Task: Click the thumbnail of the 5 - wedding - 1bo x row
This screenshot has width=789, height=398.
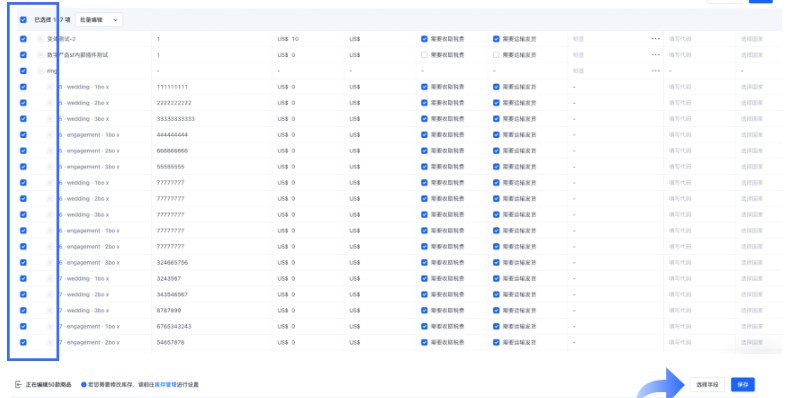Action: click(50, 87)
